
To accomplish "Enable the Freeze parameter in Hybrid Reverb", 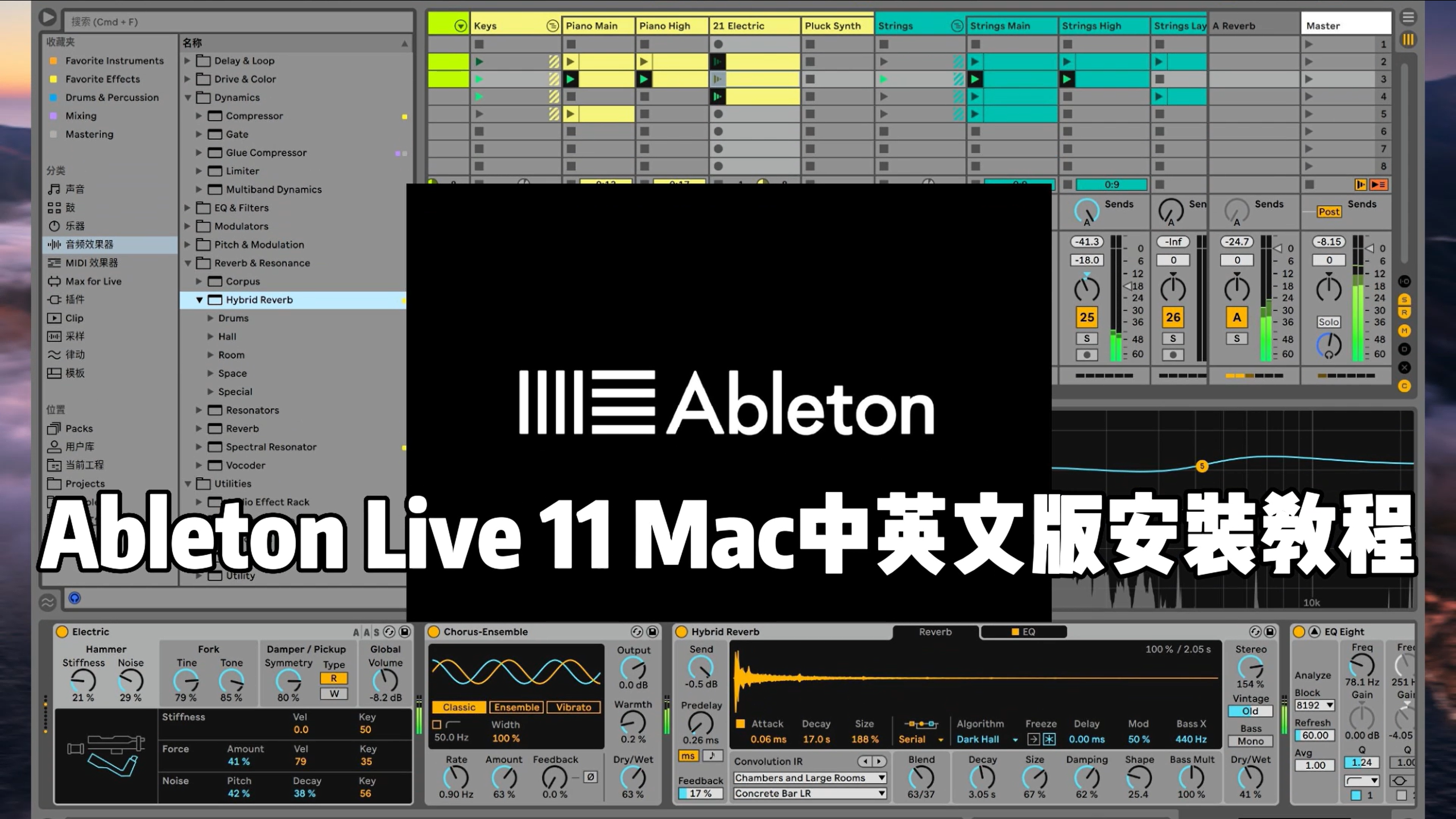I will point(1050,739).
